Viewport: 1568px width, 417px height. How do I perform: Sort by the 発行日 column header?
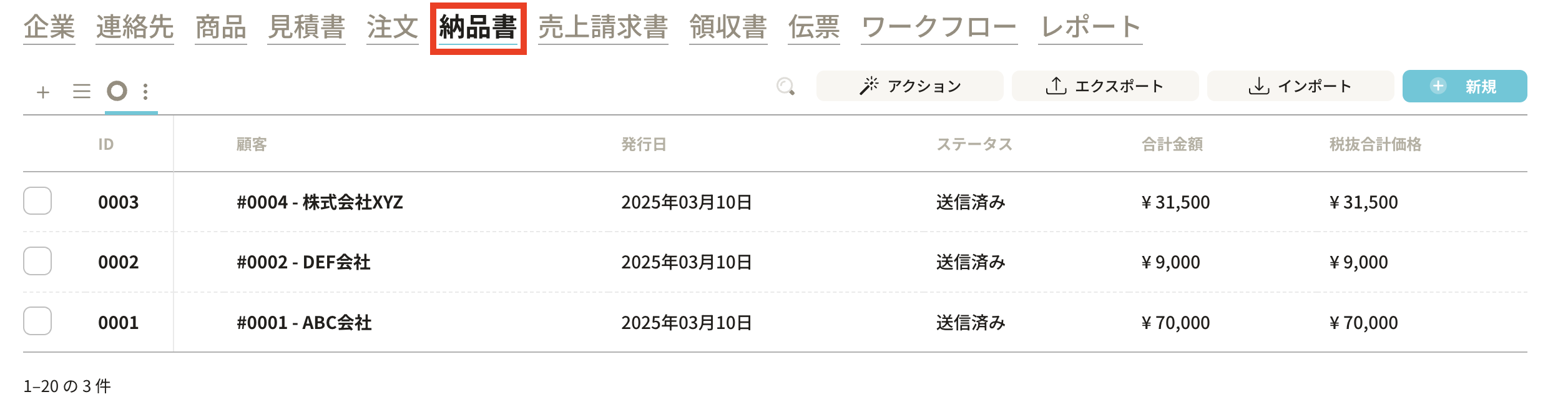point(644,145)
